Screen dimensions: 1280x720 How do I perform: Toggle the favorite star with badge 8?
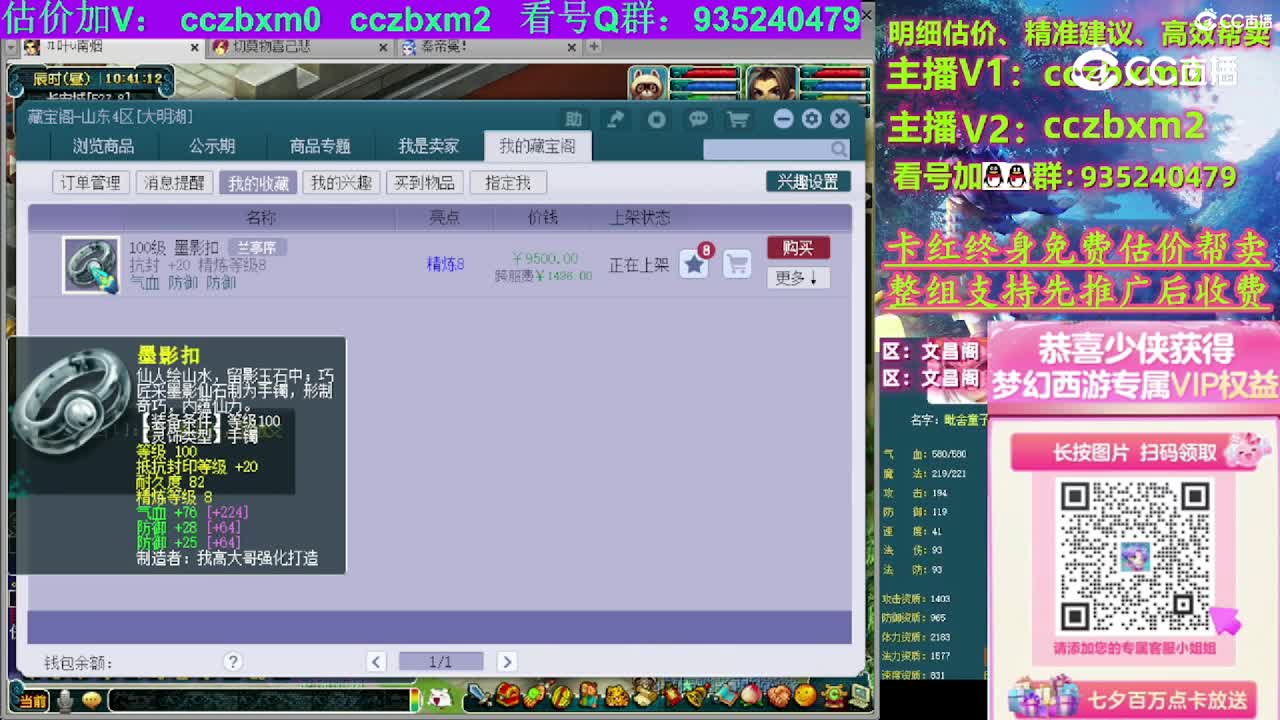point(694,264)
